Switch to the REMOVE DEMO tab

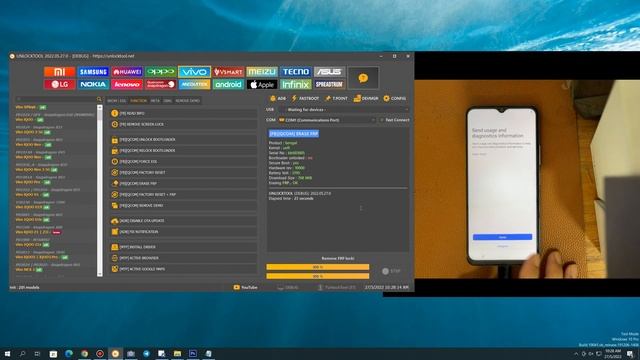pos(188,100)
